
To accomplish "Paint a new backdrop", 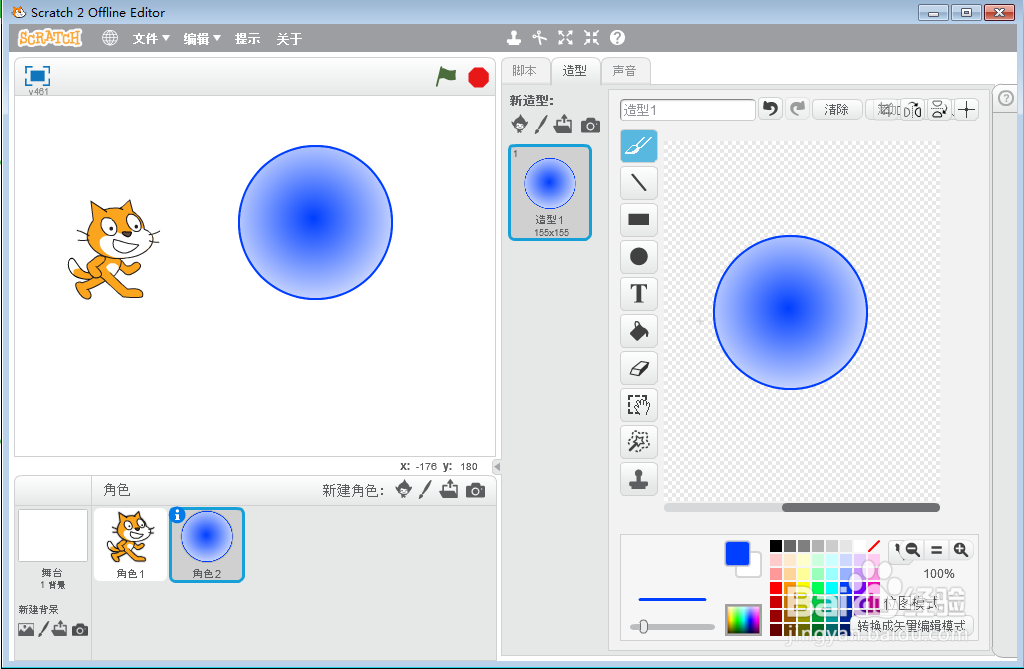I will (43, 629).
